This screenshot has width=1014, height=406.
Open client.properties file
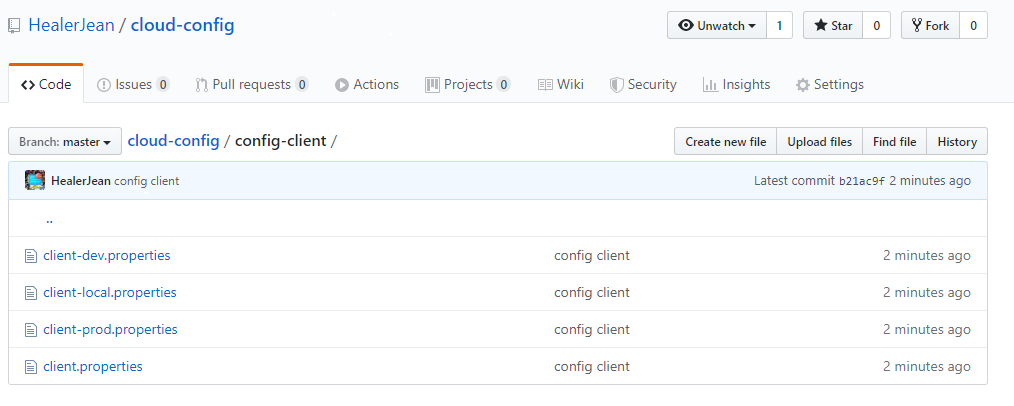coord(92,367)
